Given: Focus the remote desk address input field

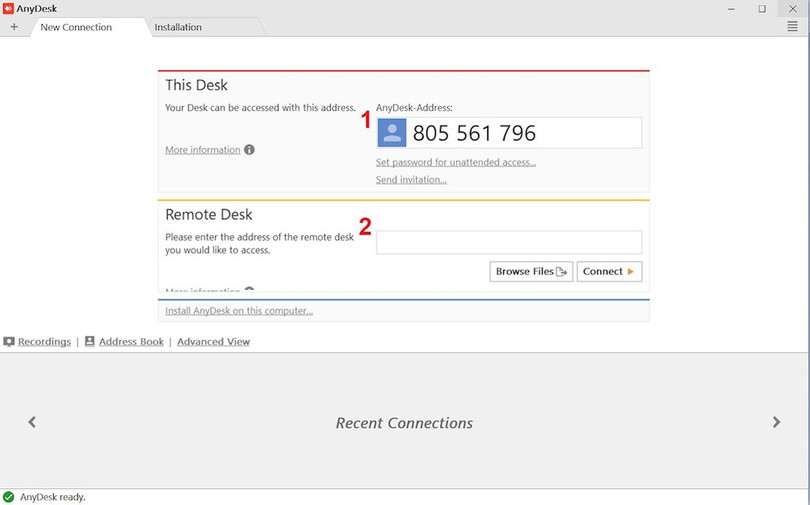Looking at the screenshot, I should pyautogui.click(x=509, y=242).
